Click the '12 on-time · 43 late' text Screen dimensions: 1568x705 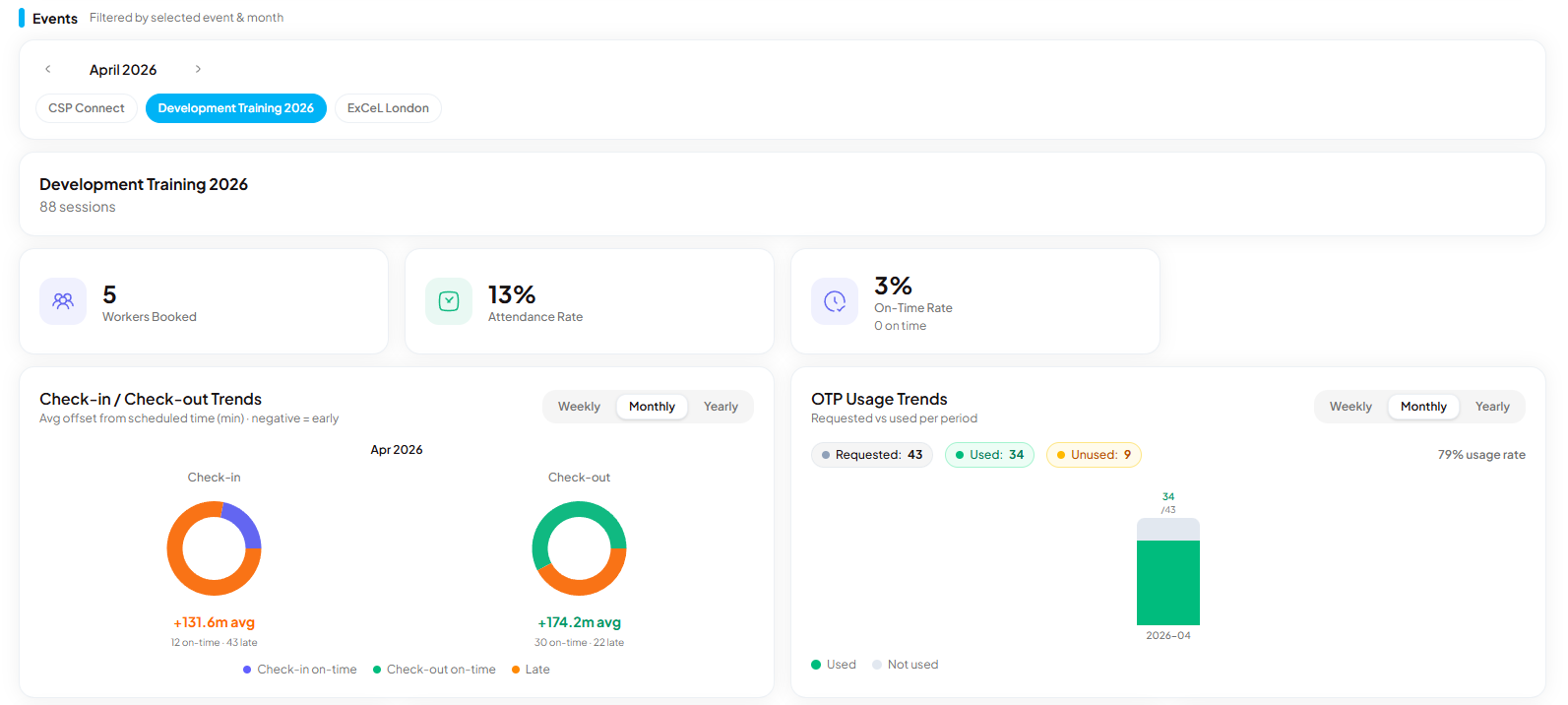tap(214, 643)
